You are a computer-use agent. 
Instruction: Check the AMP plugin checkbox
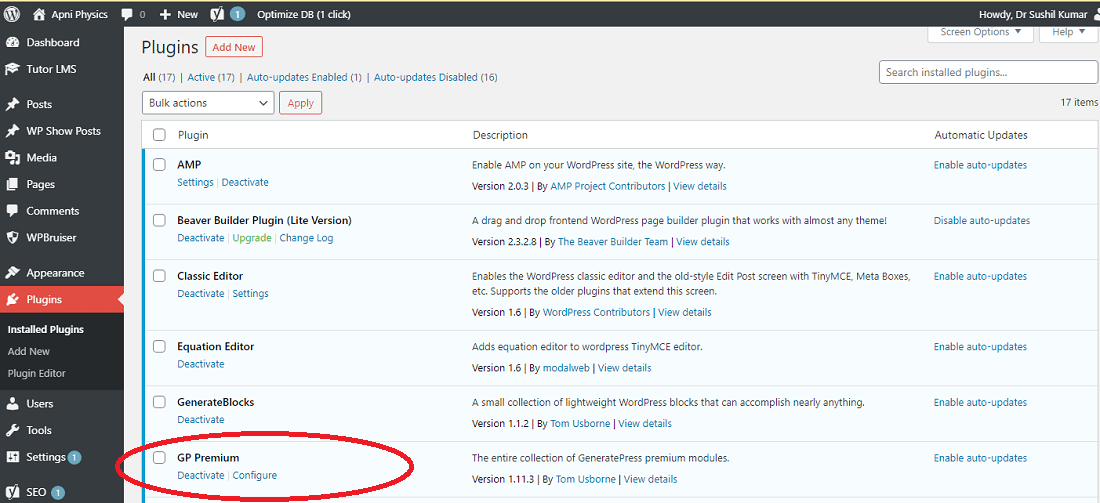pos(159,165)
